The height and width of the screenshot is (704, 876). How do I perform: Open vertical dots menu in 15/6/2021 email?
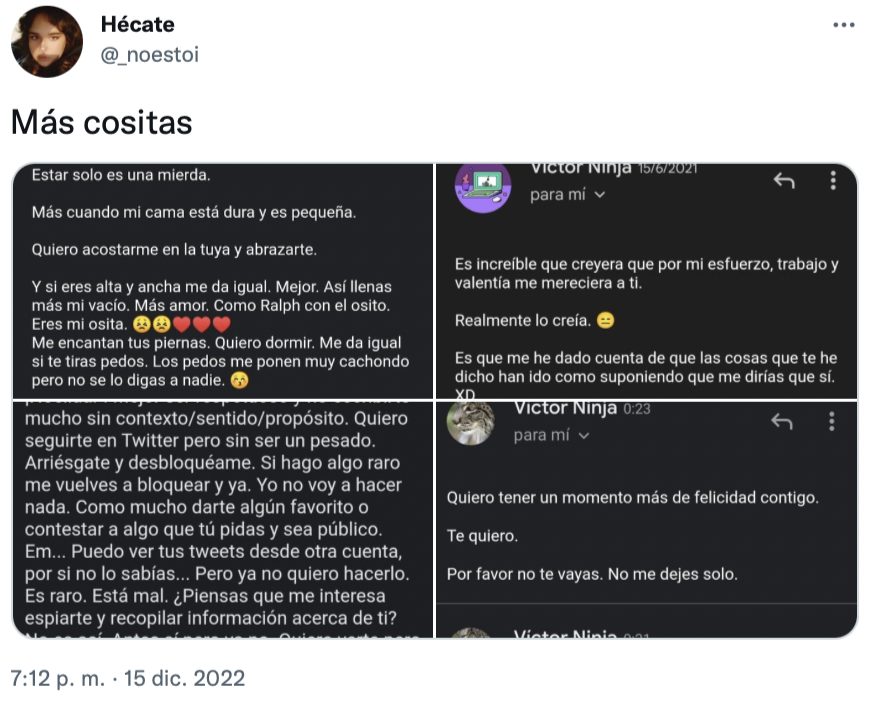coord(833,181)
